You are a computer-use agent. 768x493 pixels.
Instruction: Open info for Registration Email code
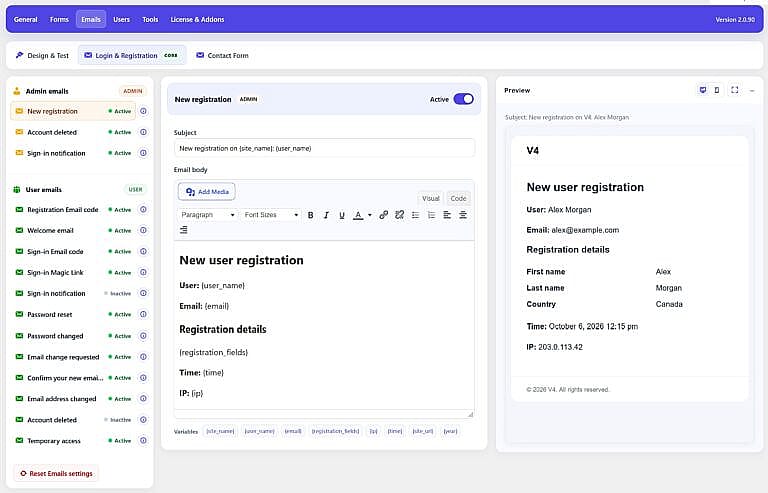(143, 210)
